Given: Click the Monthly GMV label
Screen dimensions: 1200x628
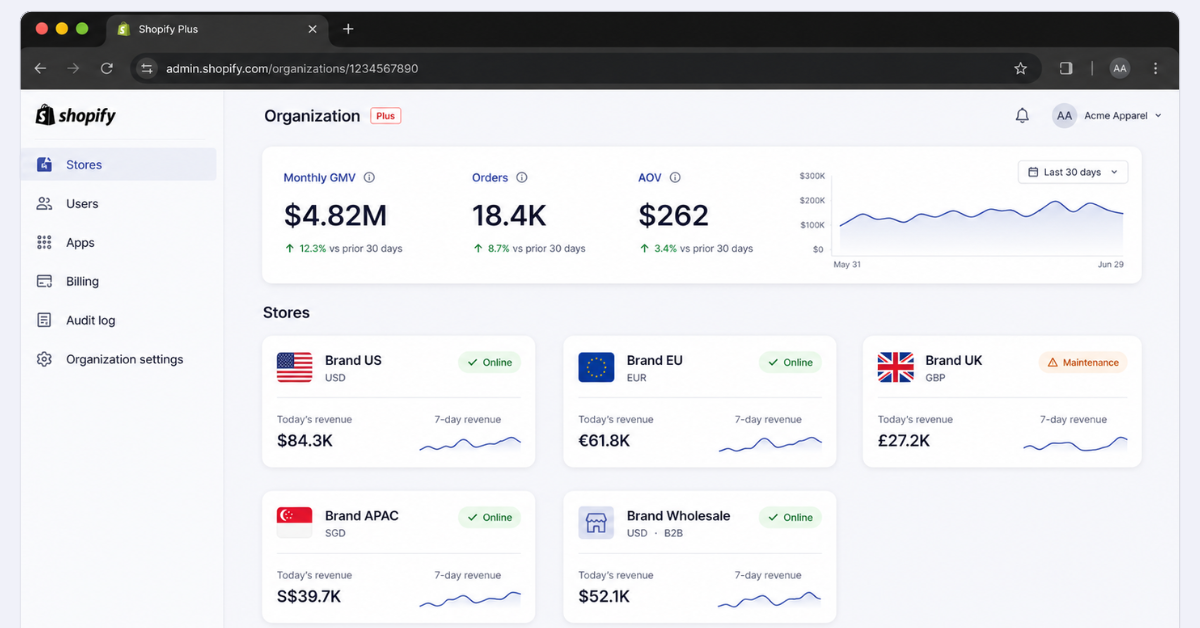Looking at the screenshot, I should click(x=319, y=178).
